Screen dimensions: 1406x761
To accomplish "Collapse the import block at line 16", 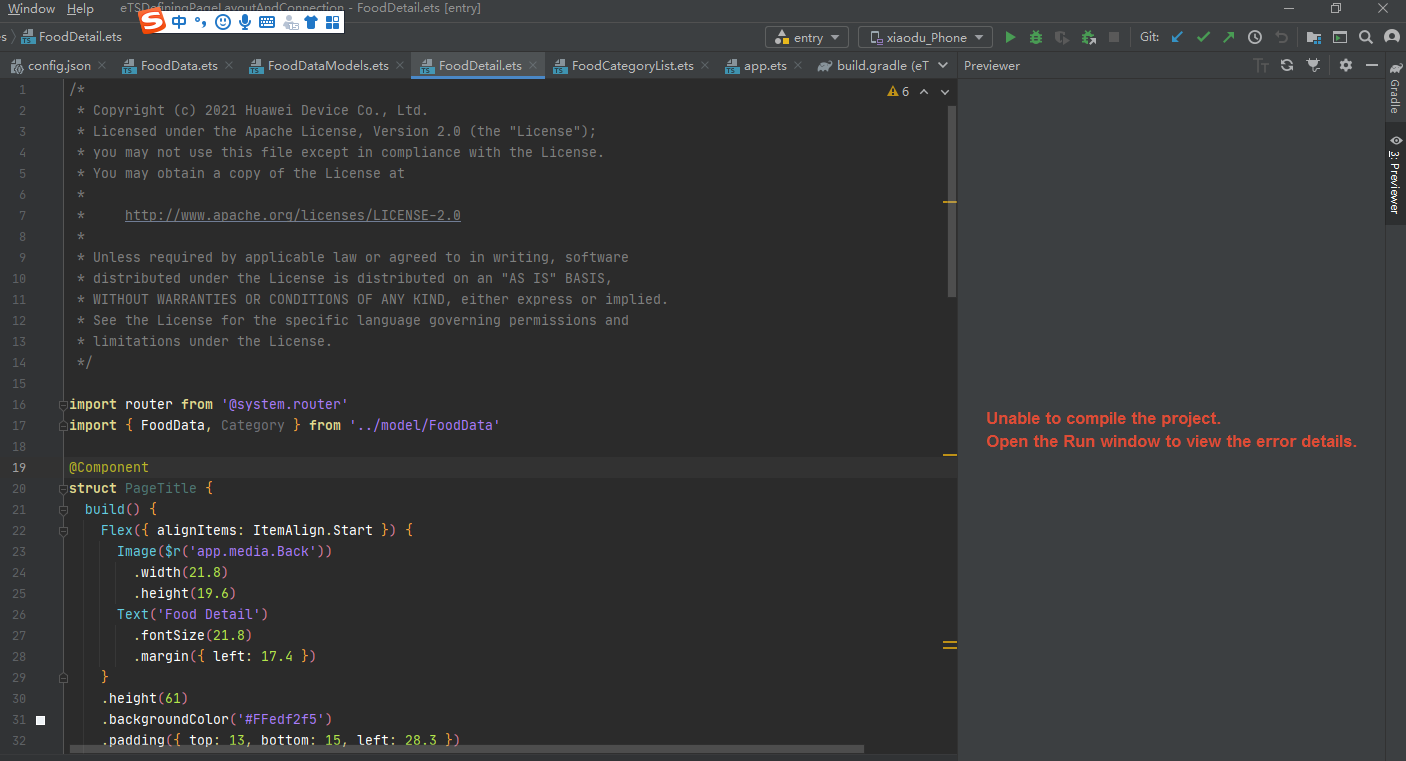I will (63, 405).
